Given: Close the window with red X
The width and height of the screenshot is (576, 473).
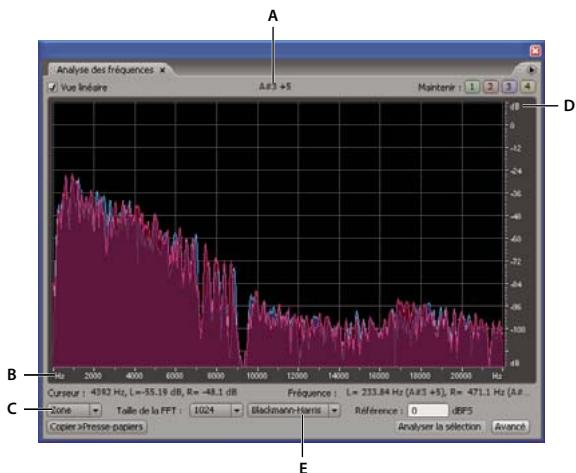Looking at the screenshot, I should click(x=535, y=51).
